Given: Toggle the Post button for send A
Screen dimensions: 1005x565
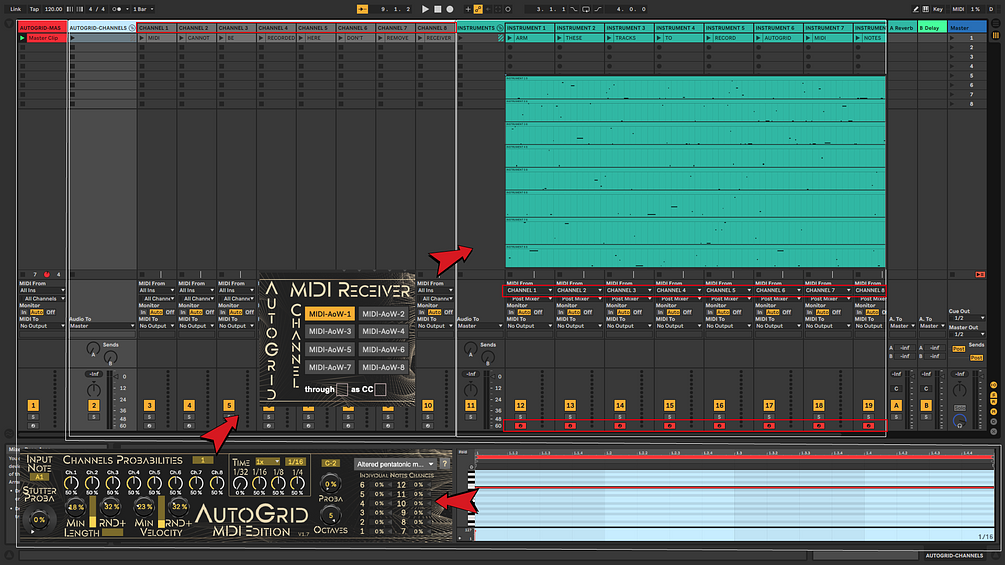Looking at the screenshot, I should click(x=959, y=349).
